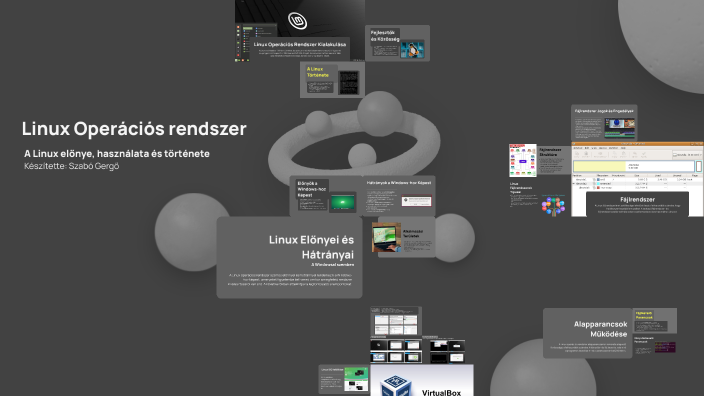The image size is (704, 396).
Task: Click the VirtualBox cube logo
Action: click(x=396, y=386)
